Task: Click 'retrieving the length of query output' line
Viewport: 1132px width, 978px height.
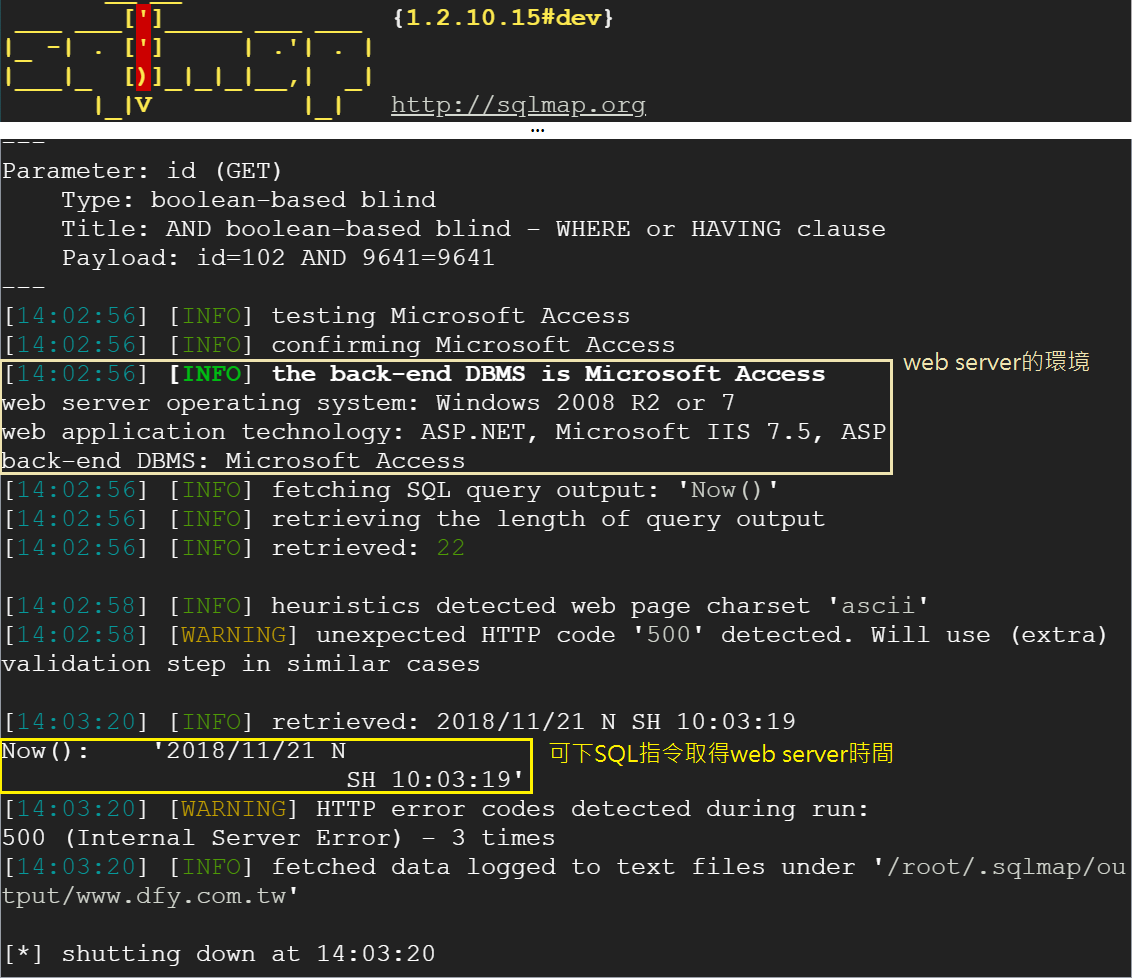Action: tap(414, 519)
